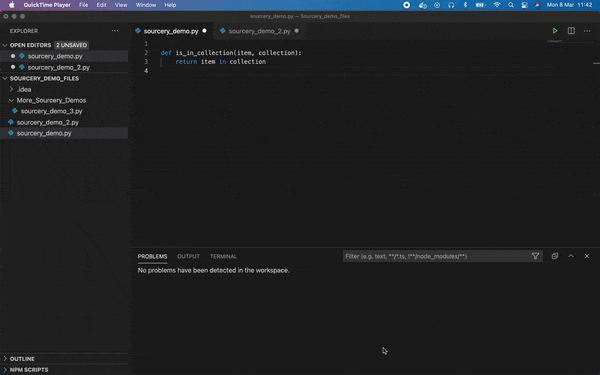Select the TERMINAL panel tab
The width and height of the screenshot is (600, 375).
tap(223, 256)
